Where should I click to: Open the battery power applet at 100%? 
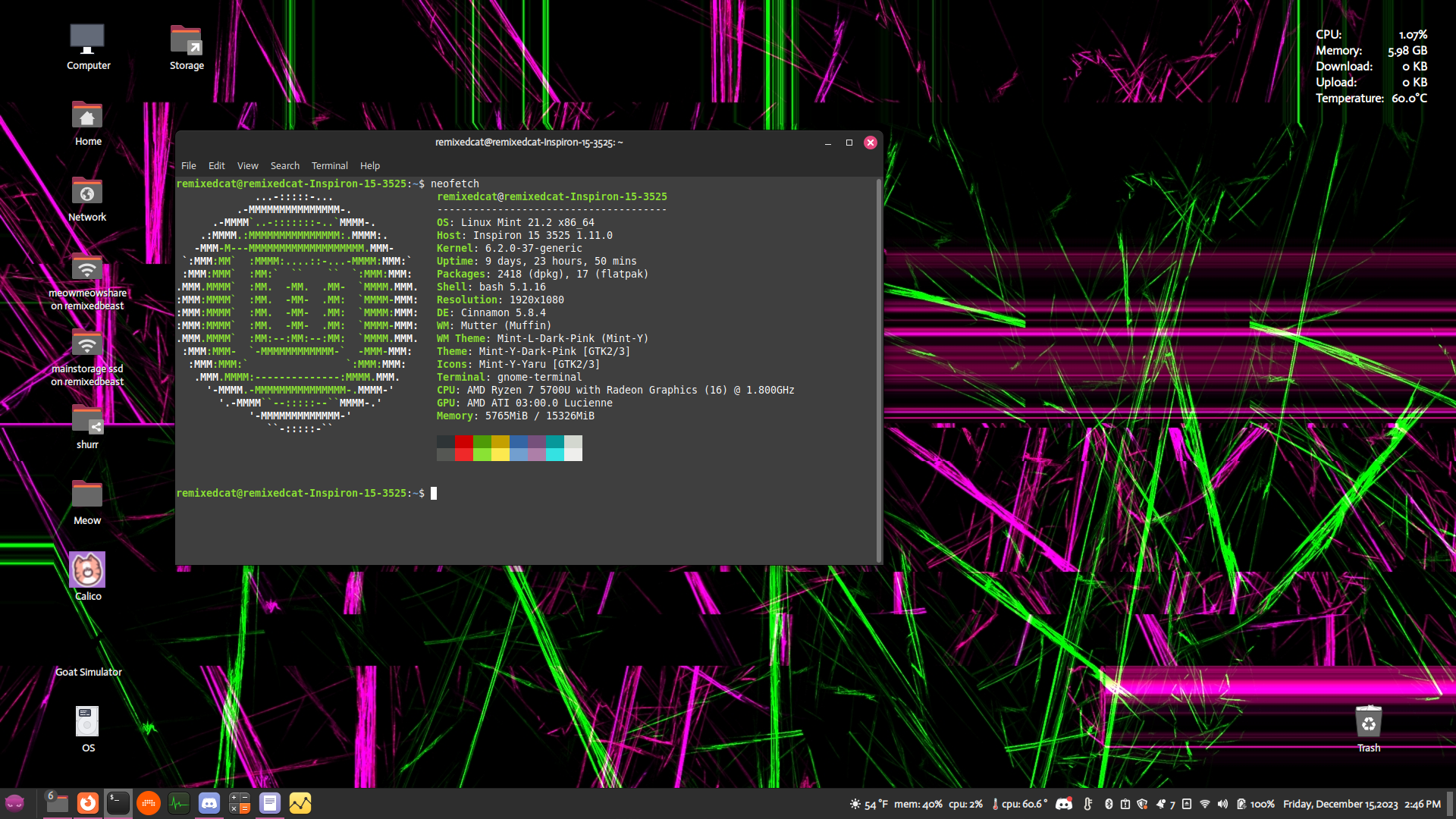(x=1256, y=804)
